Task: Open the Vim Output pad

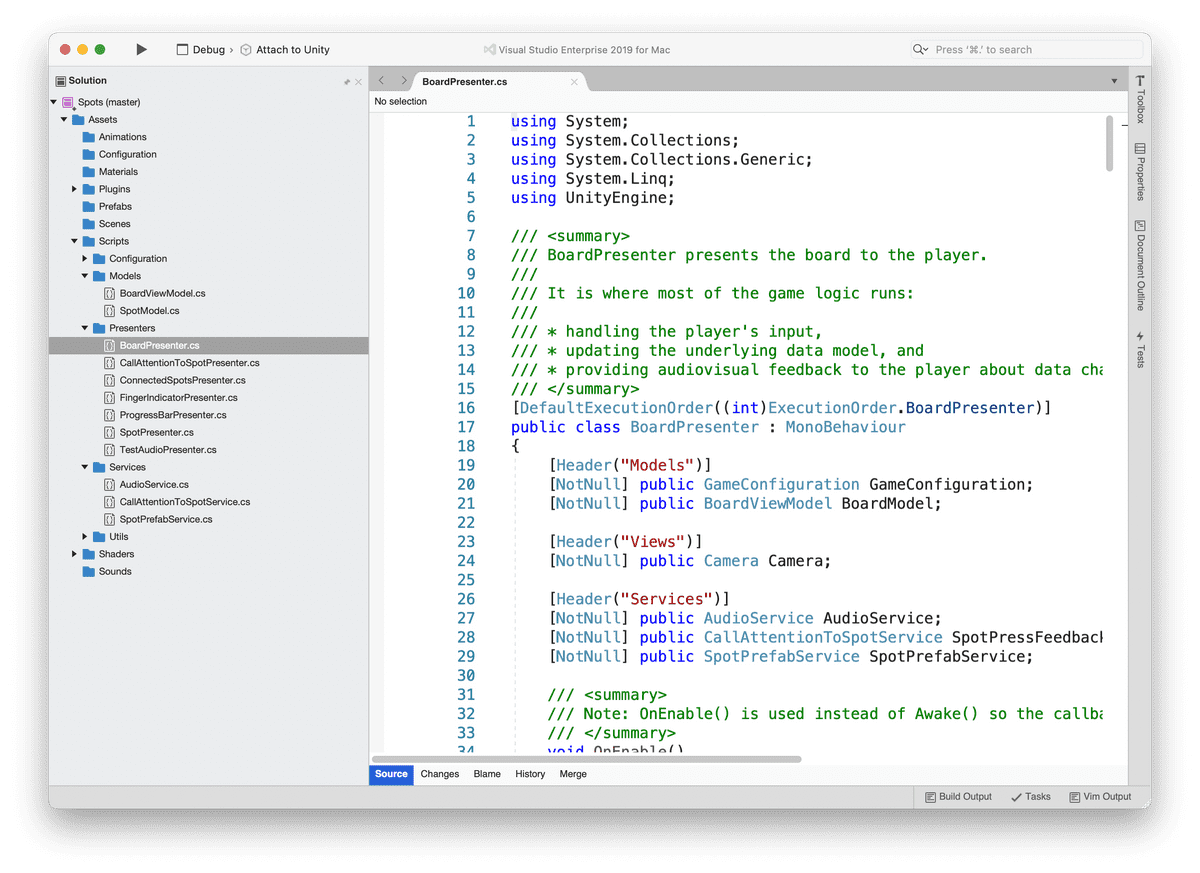Action: point(1100,797)
